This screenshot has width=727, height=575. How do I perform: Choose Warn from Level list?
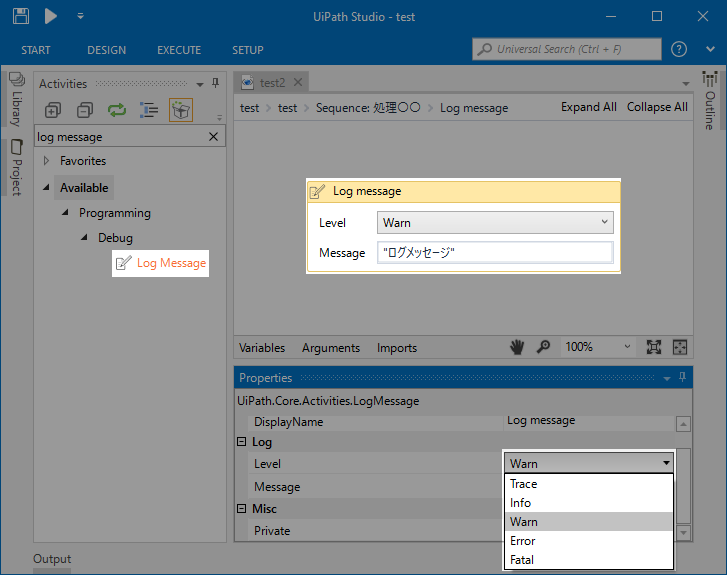pyautogui.click(x=589, y=522)
